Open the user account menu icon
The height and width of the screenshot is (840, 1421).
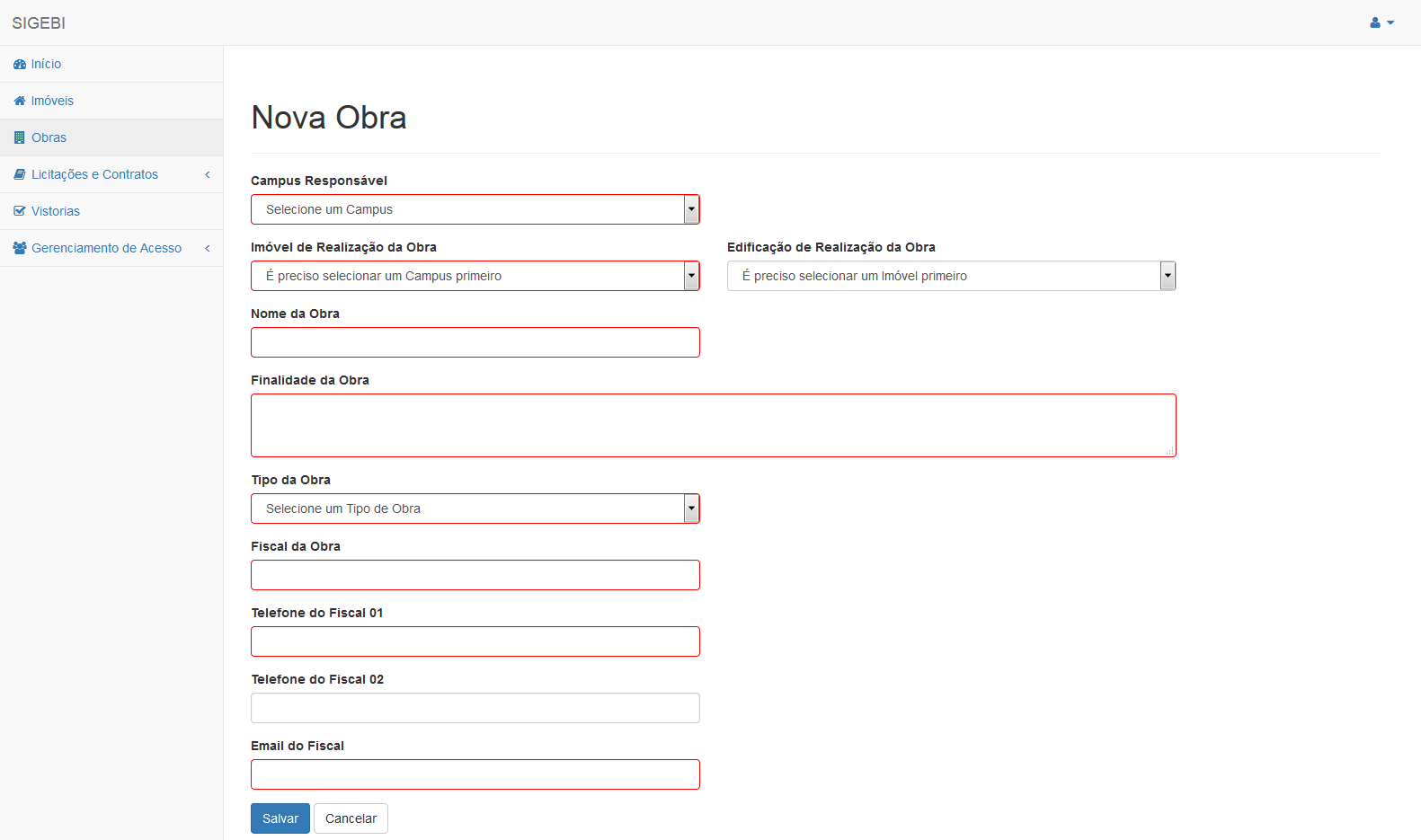[x=1381, y=22]
